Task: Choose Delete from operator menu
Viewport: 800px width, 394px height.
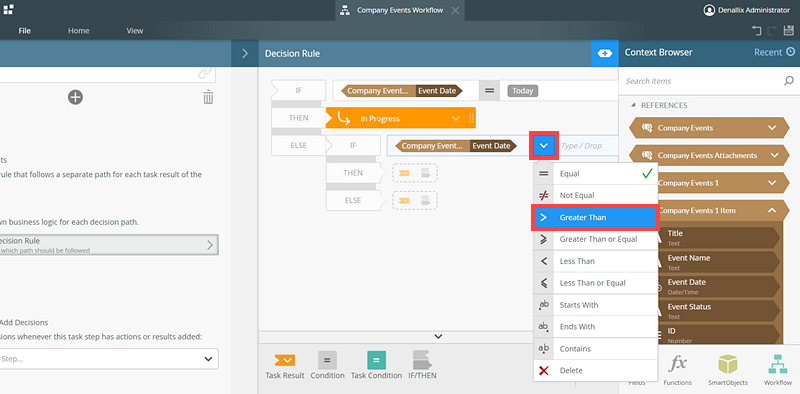Action: pyautogui.click(x=595, y=371)
